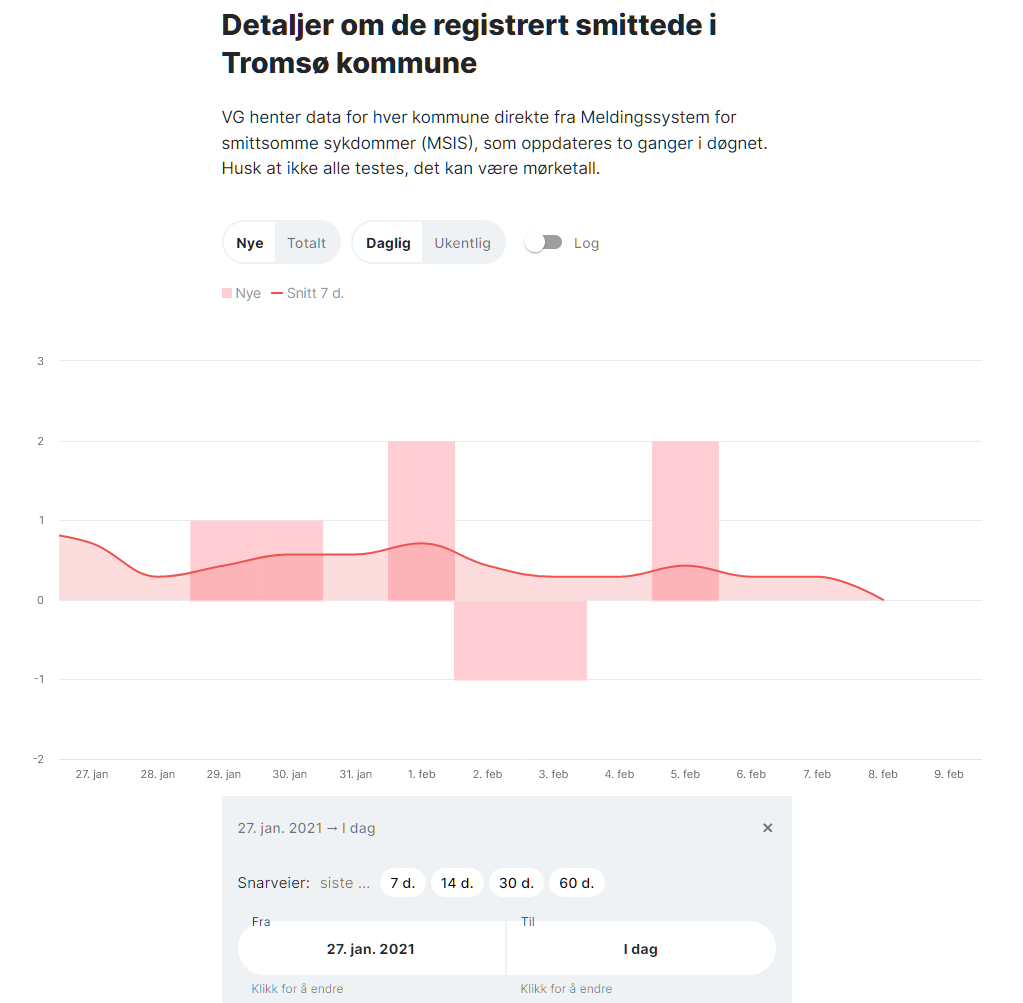Viewport: 1023px width, 1003px height.
Task: Click the 1. feb bar in chart
Action: pos(421,521)
